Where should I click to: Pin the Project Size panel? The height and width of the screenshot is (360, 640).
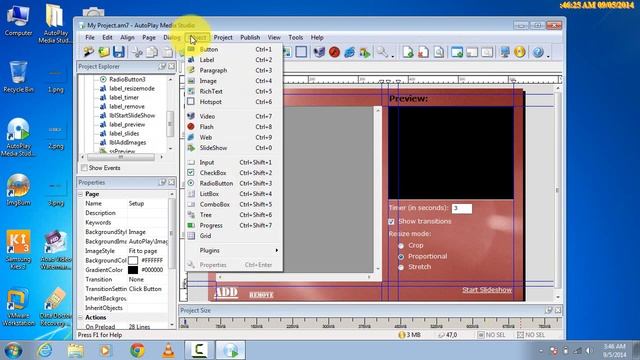(x=549, y=310)
